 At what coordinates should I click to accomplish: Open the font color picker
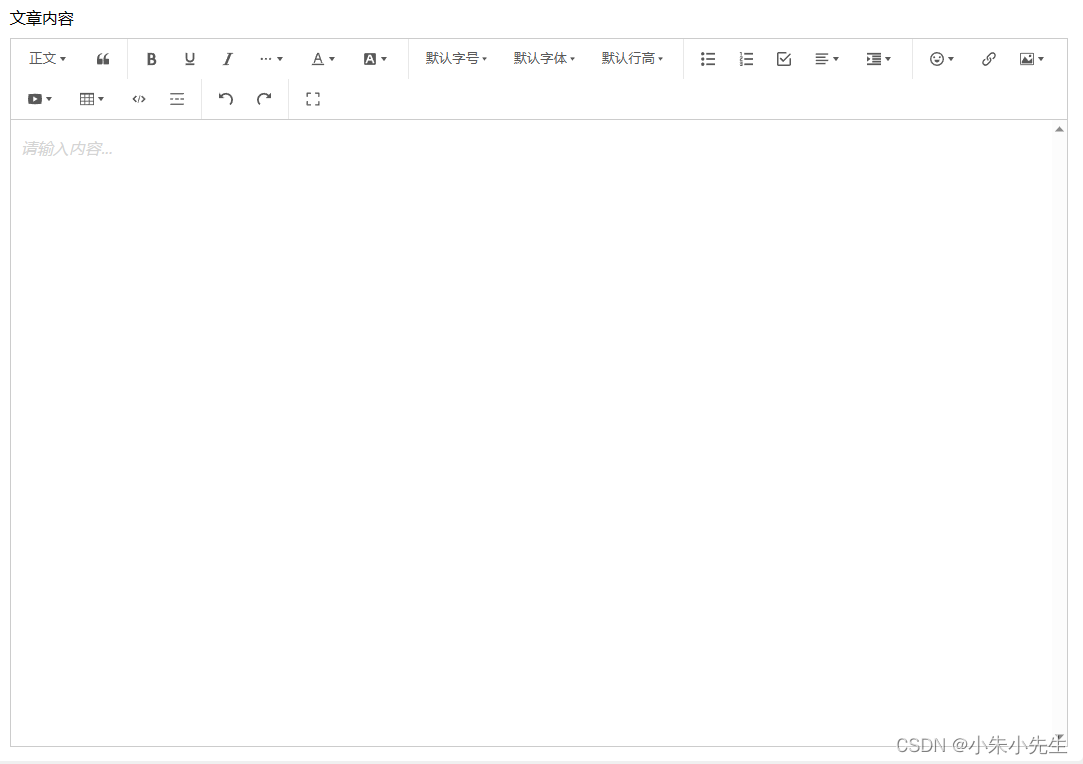click(323, 59)
